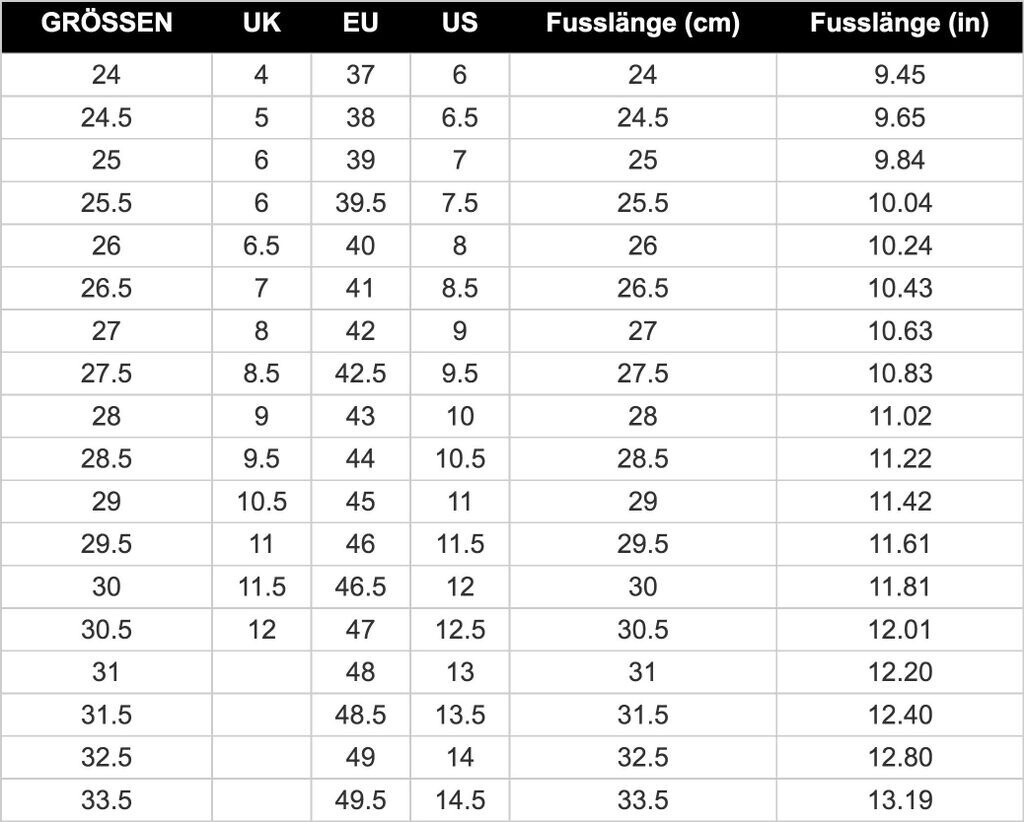This screenshot has height=822, width=1024.
Task: Click the EU column header
Action: click(360, 24)
